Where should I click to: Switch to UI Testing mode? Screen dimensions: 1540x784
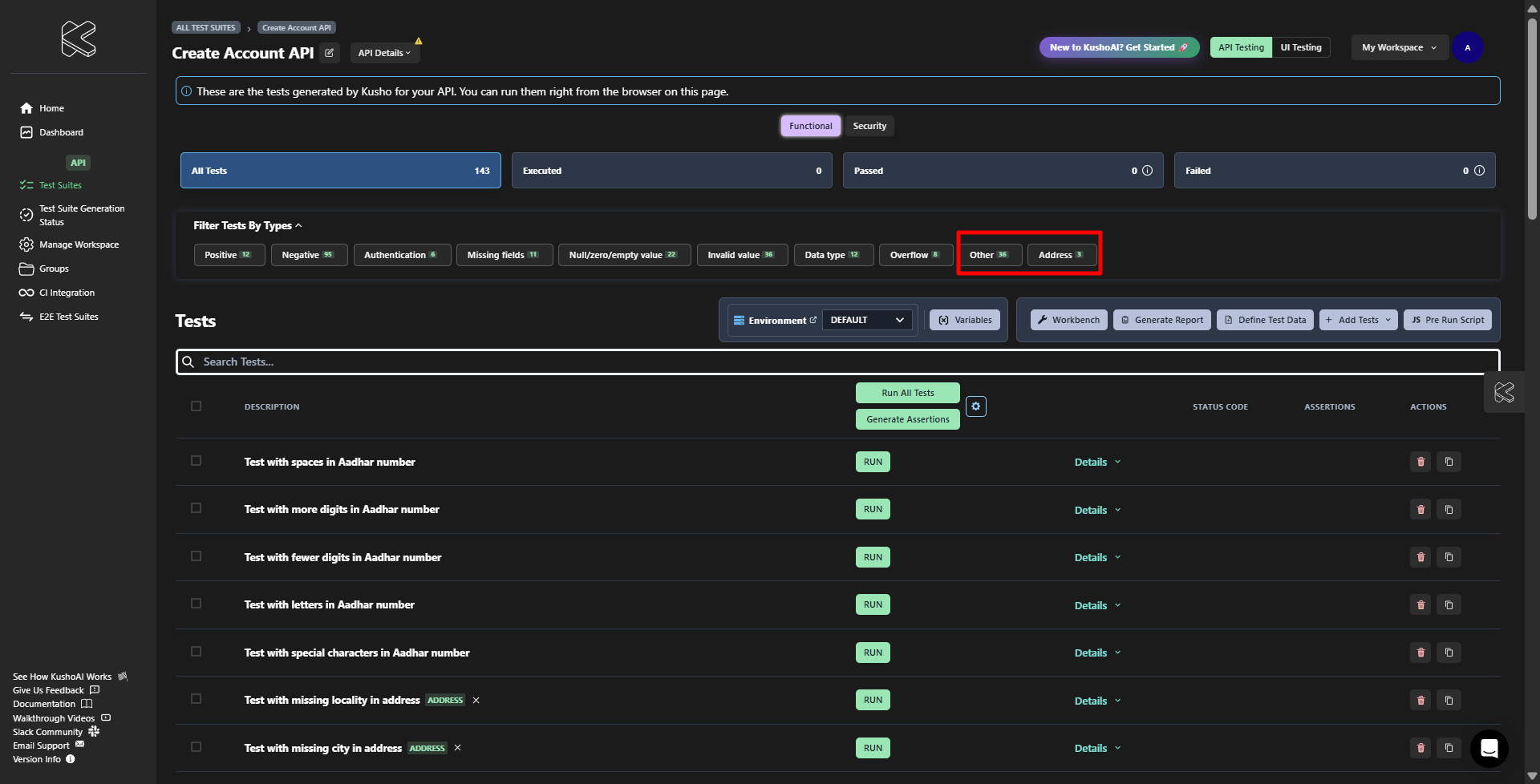(1300, 48)
